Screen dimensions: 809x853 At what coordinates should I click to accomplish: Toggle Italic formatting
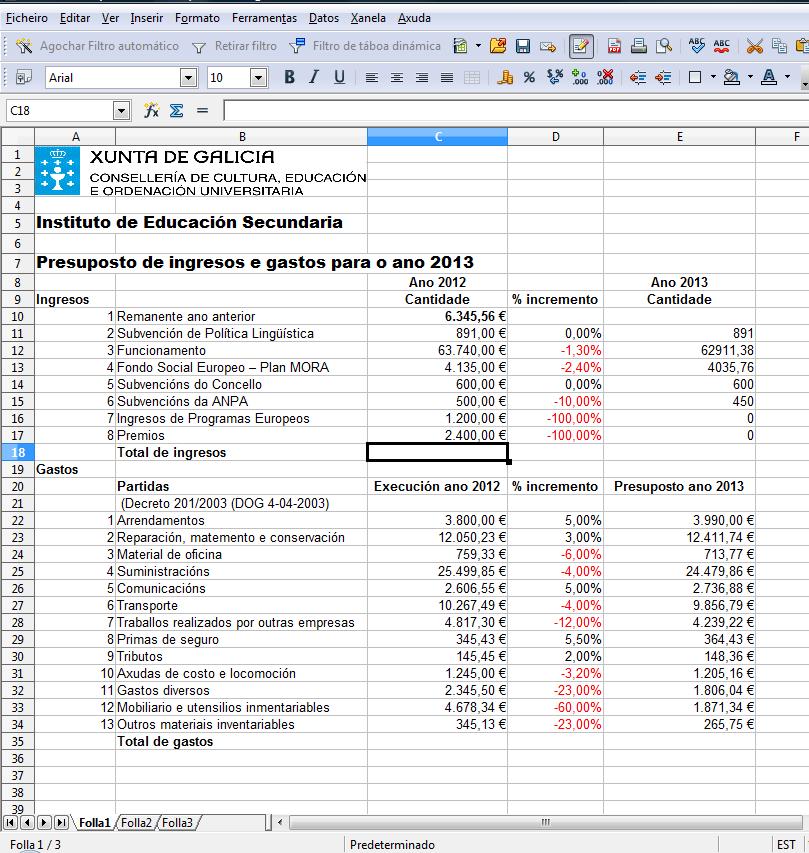pos(314,78)
